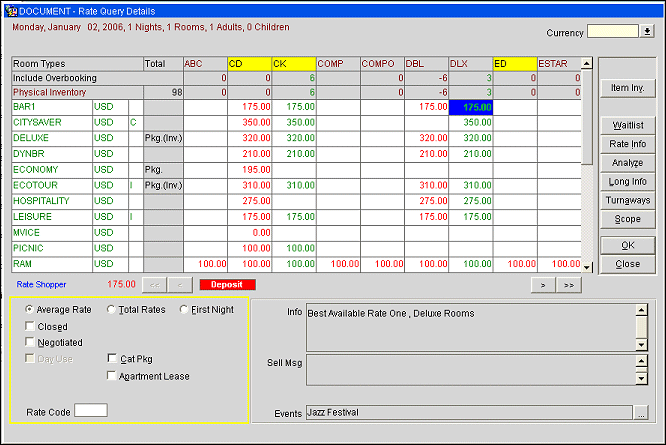This screenshot has height=445, width=666.
Task: Tick the Negotiated checkbox
Action: coord(30,342)
